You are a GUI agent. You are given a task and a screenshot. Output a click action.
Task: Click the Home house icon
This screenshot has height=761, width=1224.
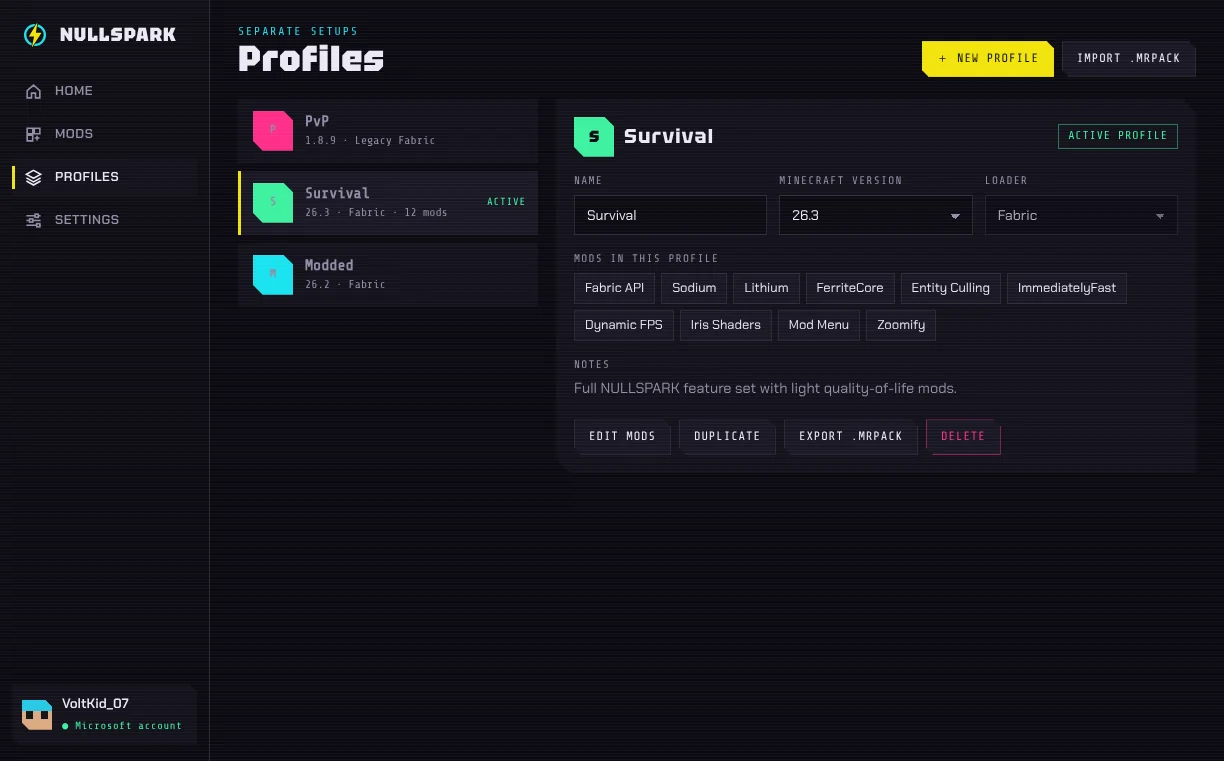[x=34, y=91]
